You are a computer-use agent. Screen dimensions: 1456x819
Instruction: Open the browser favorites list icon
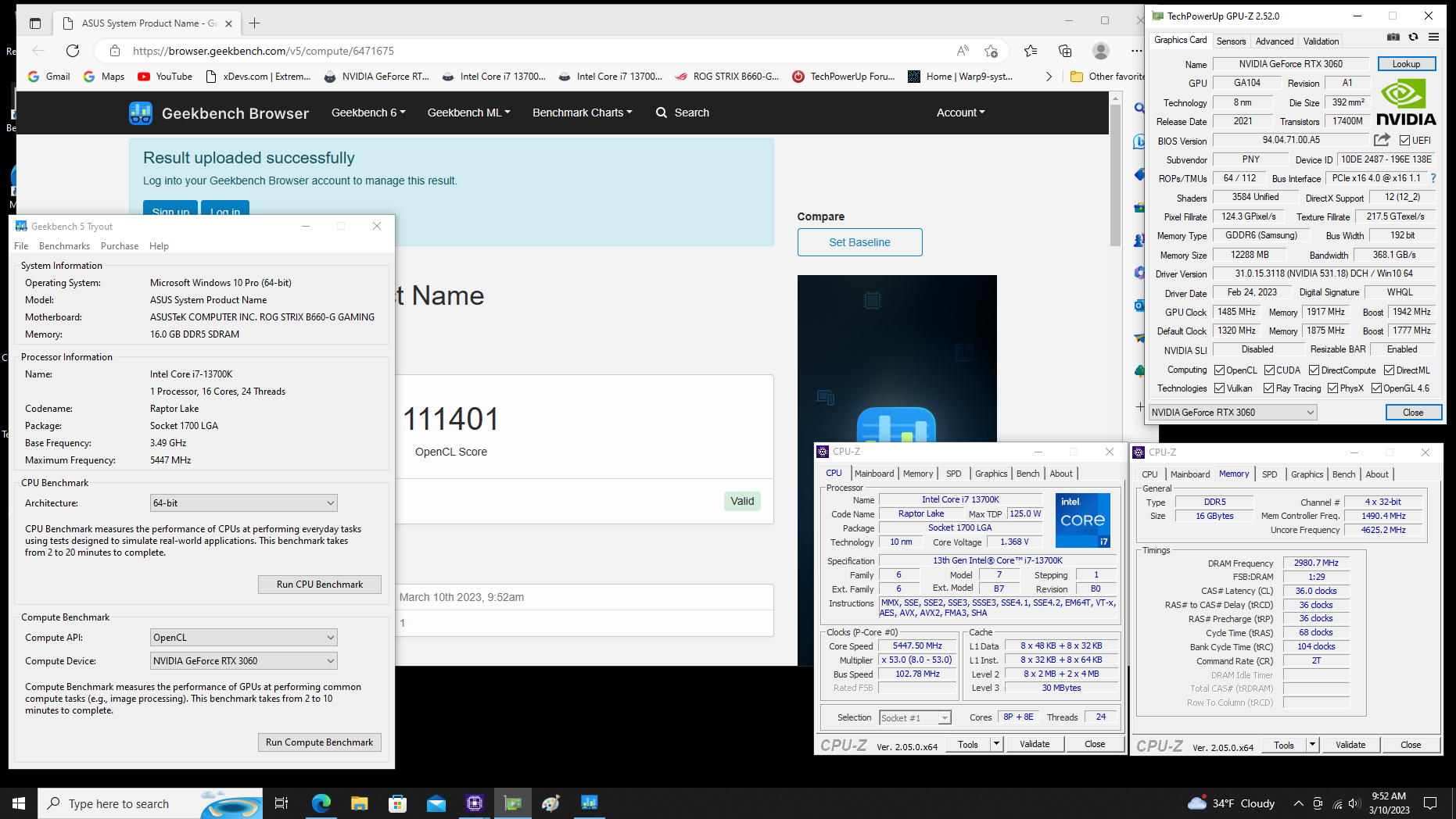pos(1031,51)
